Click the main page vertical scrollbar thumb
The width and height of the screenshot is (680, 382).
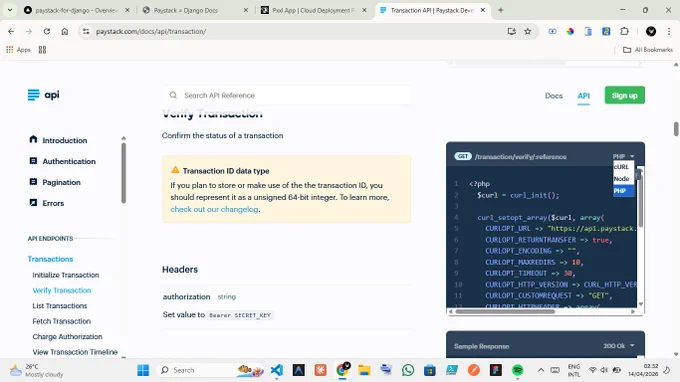click(x=676, y=129)
